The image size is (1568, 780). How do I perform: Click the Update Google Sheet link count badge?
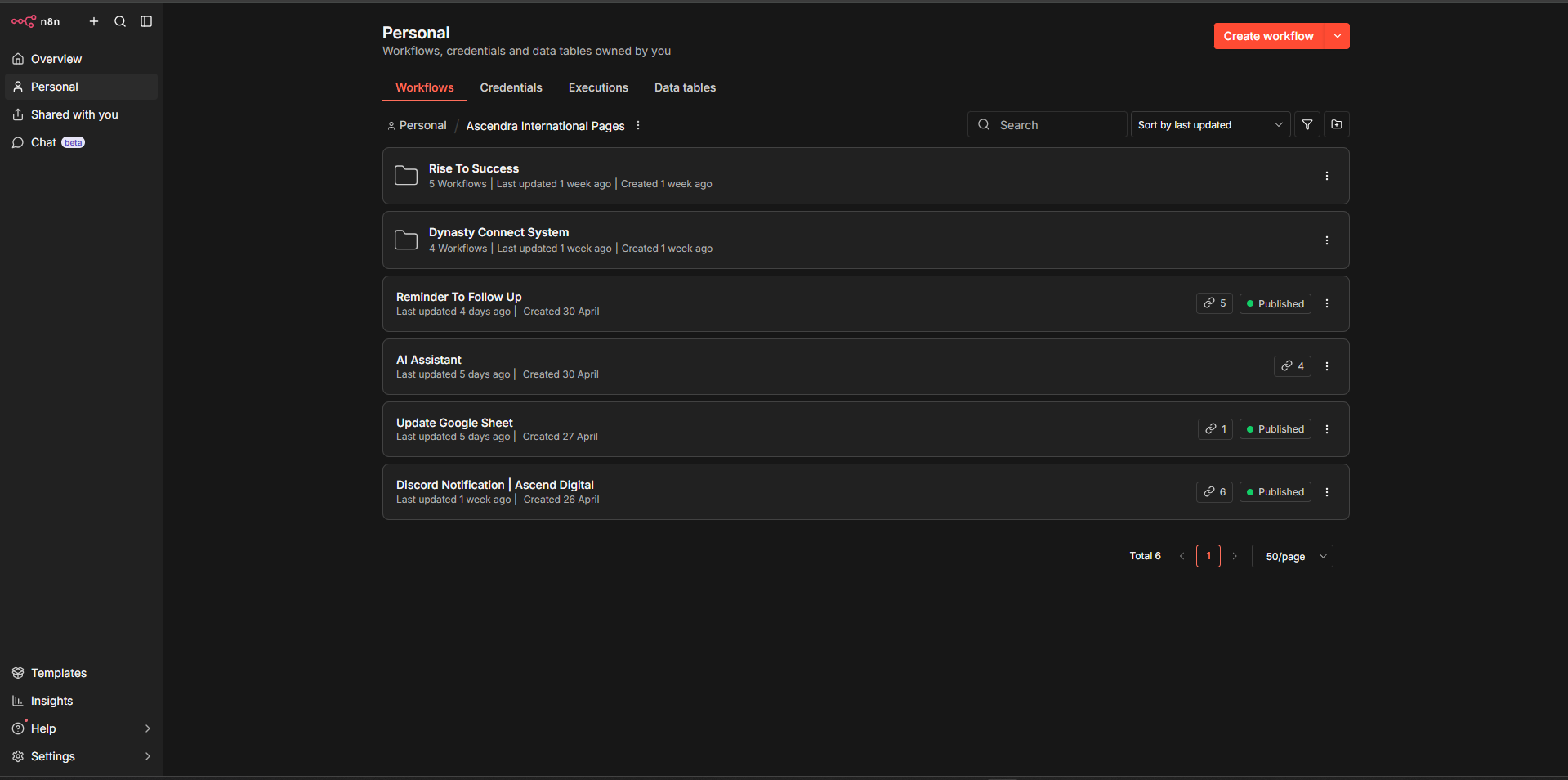(1215, 429)
